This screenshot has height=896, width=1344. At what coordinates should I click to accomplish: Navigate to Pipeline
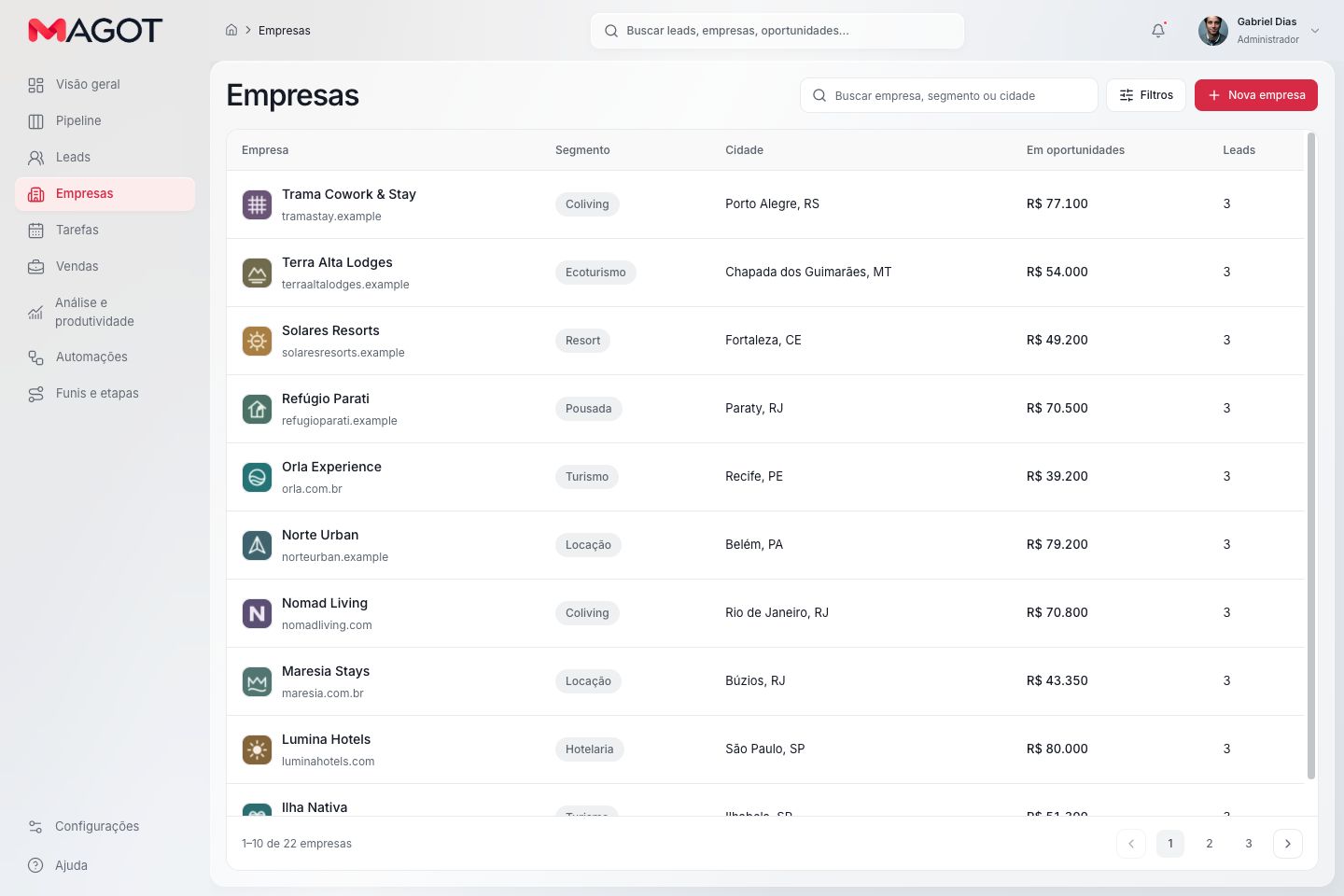click(105, 121)
